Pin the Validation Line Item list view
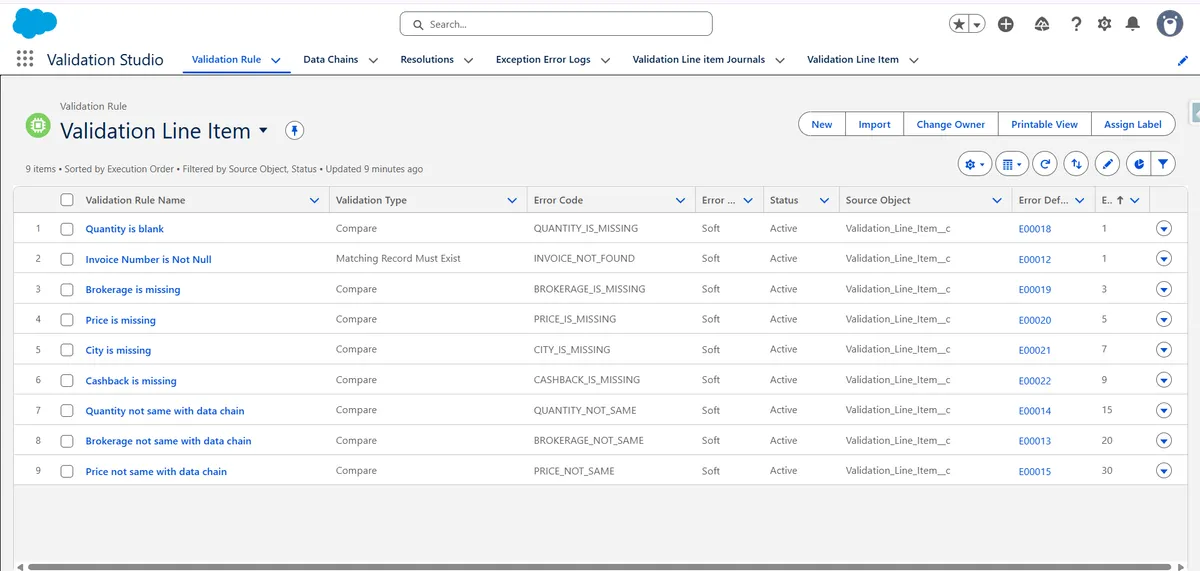 [294, 131]
